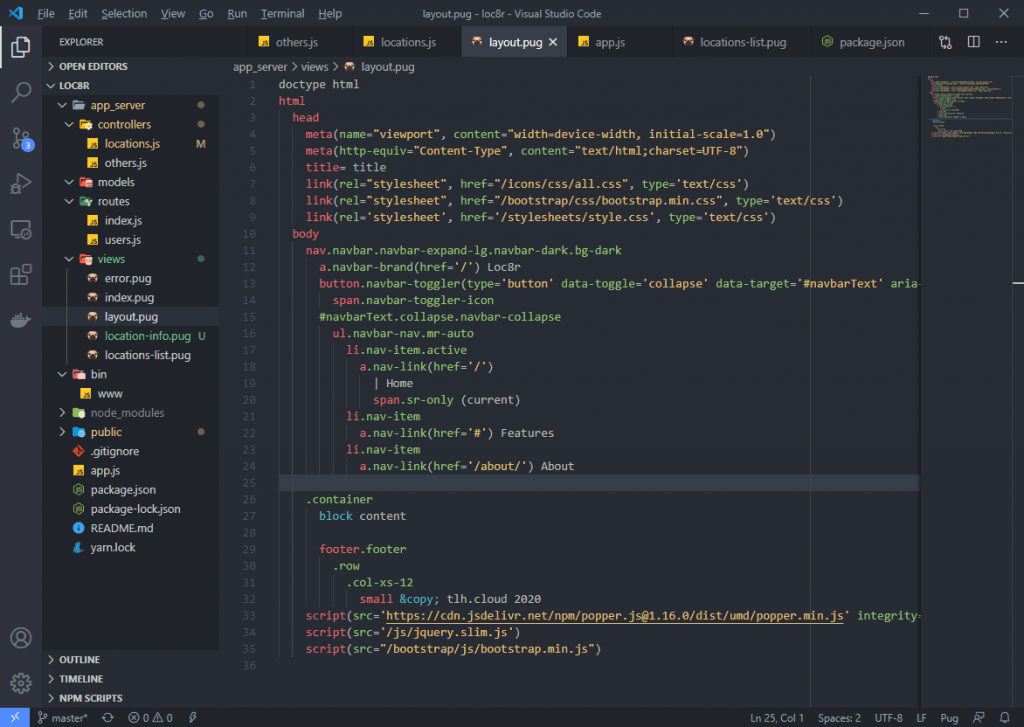Open the Help menu

(x=330, y=13)
